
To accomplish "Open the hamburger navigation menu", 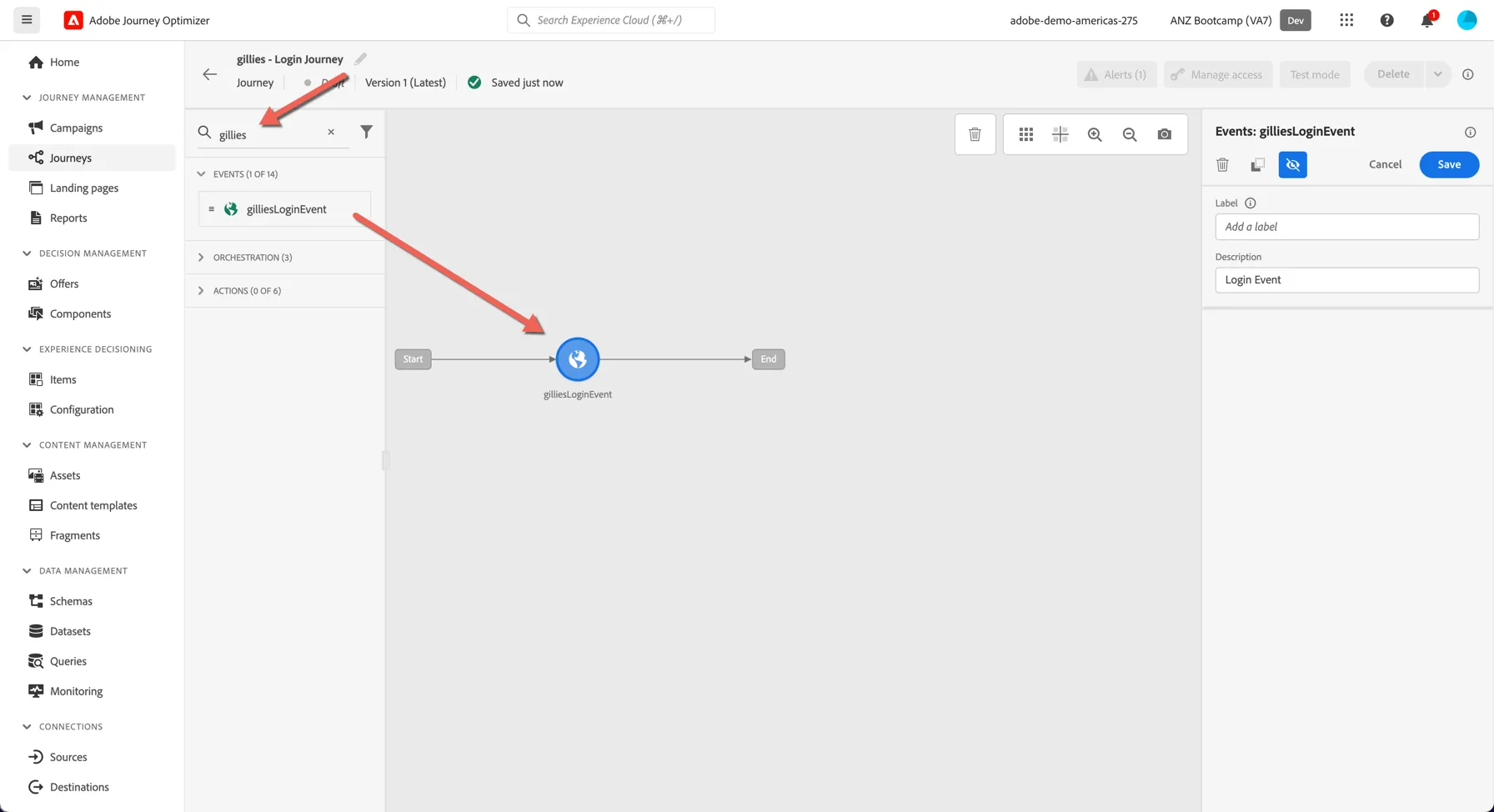I will (x=27, y=20).
